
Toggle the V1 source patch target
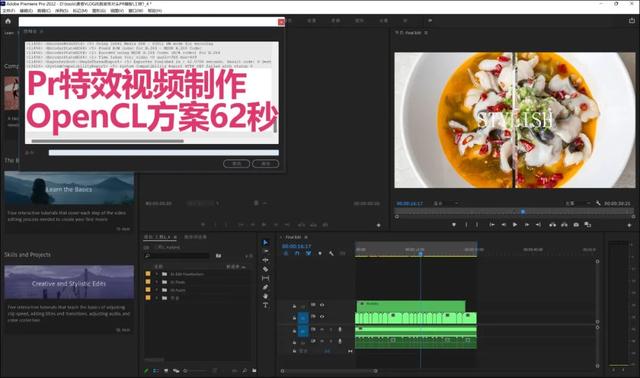pos(303,318)
